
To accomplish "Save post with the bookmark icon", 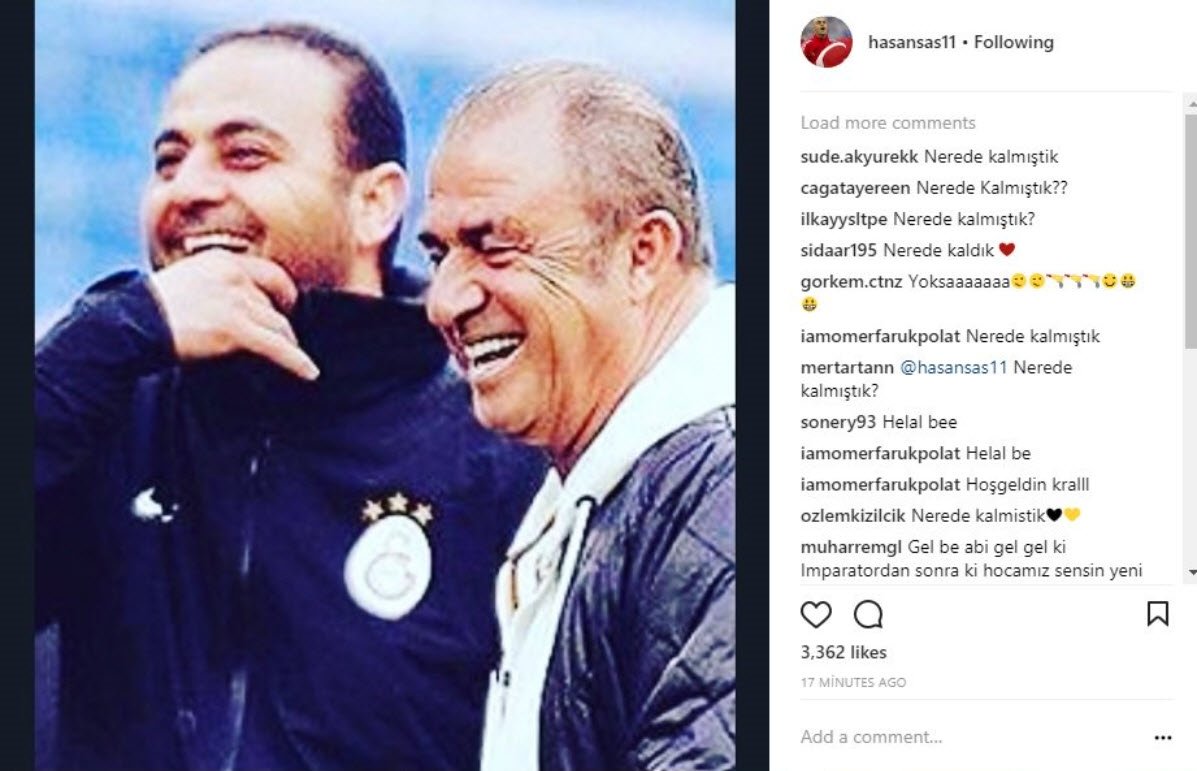I will point(1157,614).
